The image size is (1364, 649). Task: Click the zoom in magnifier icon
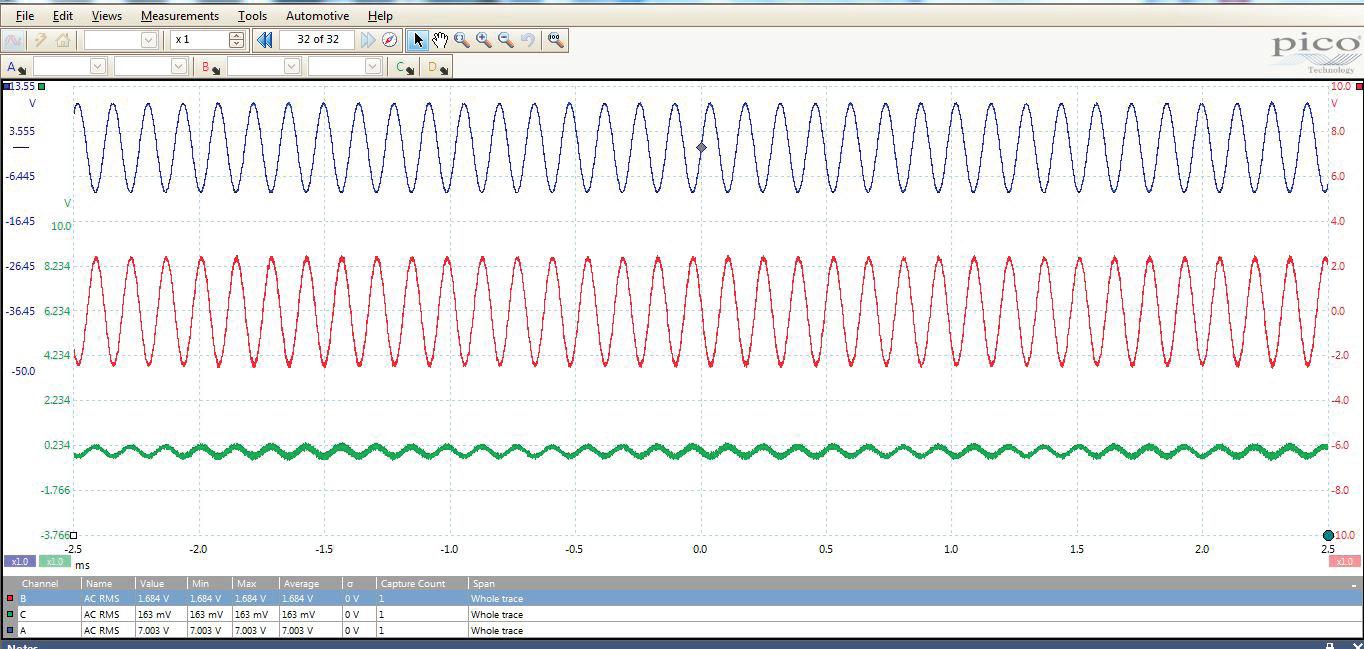pyautogui.click(x=484, y=40)
